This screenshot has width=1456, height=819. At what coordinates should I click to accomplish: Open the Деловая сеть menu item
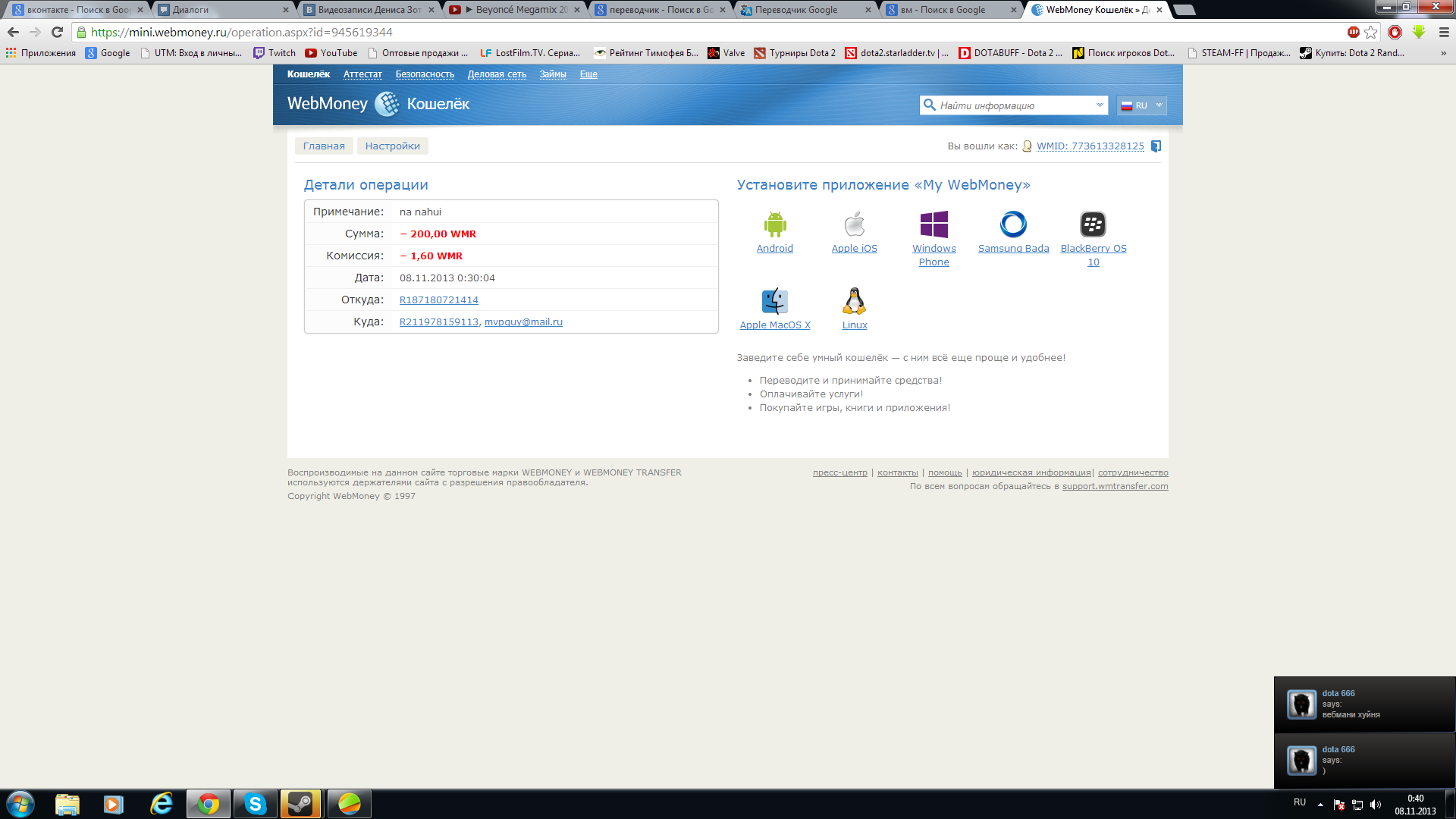[x=497, y=74]
